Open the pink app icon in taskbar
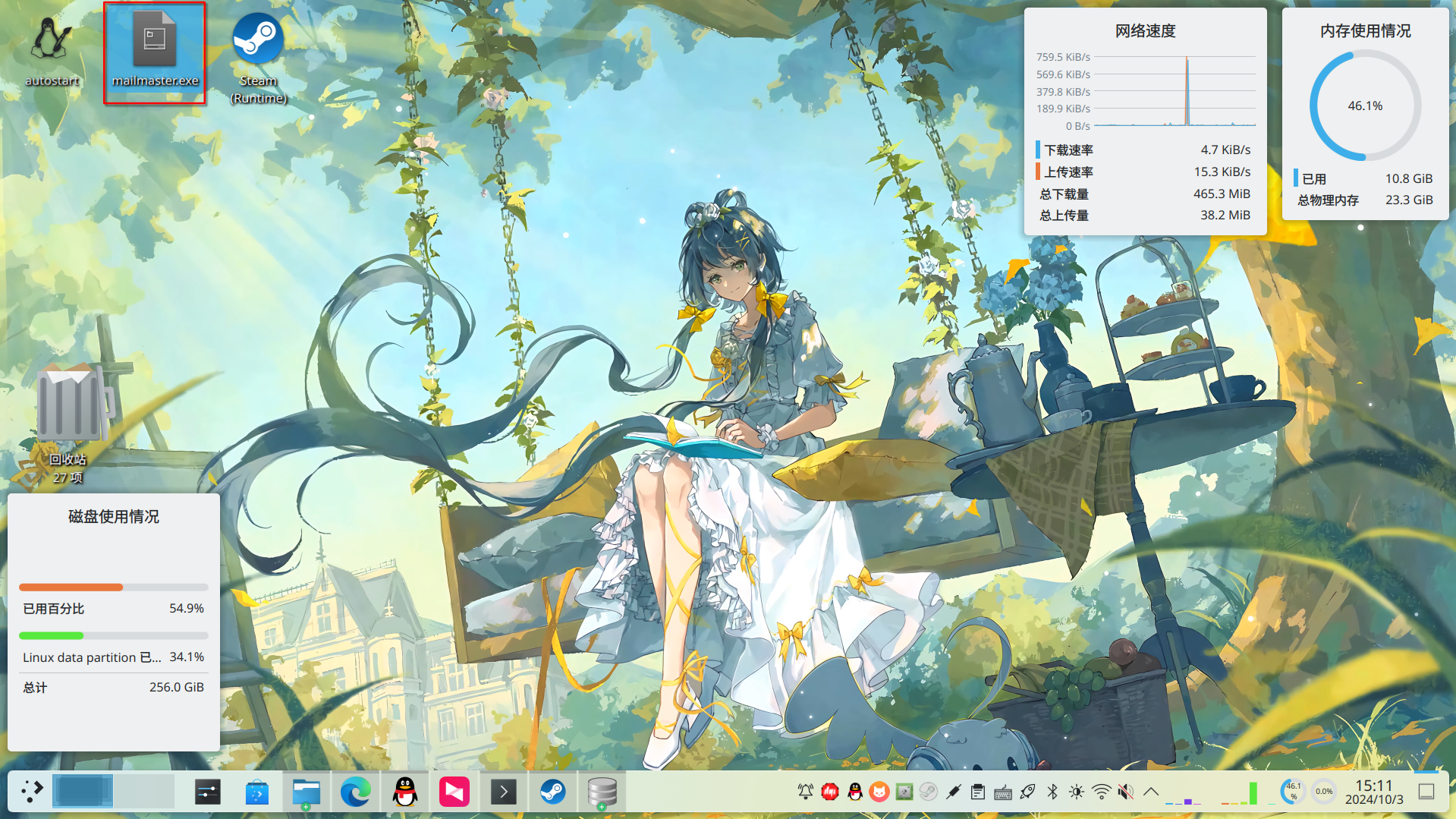Image resolution: width=1456 pixels, height=819 pixels. pyautogui.click(x=454, y=792)
